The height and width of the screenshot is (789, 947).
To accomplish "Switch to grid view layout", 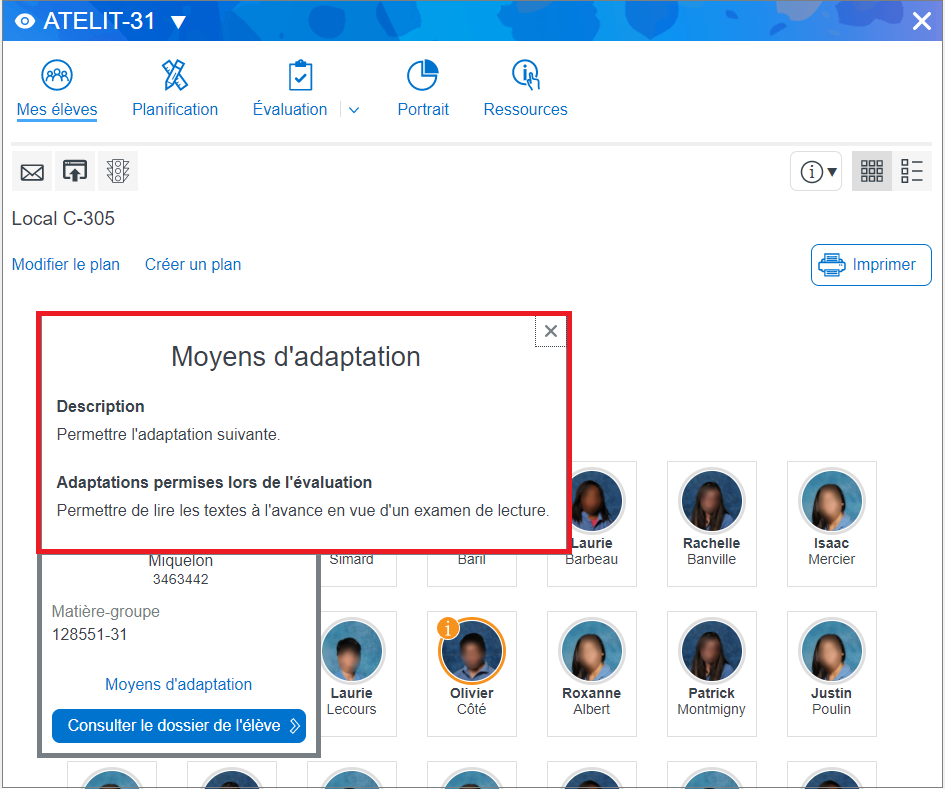I will [x=872, y=172].
